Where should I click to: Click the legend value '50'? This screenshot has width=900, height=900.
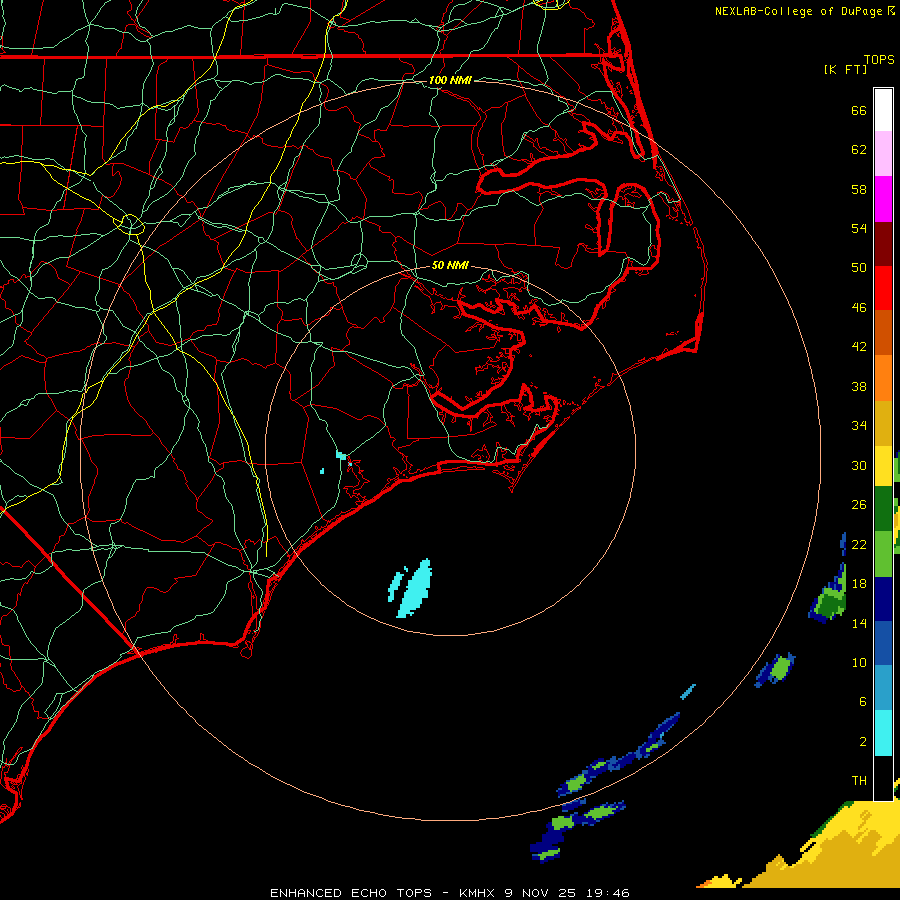pos(859,268)
